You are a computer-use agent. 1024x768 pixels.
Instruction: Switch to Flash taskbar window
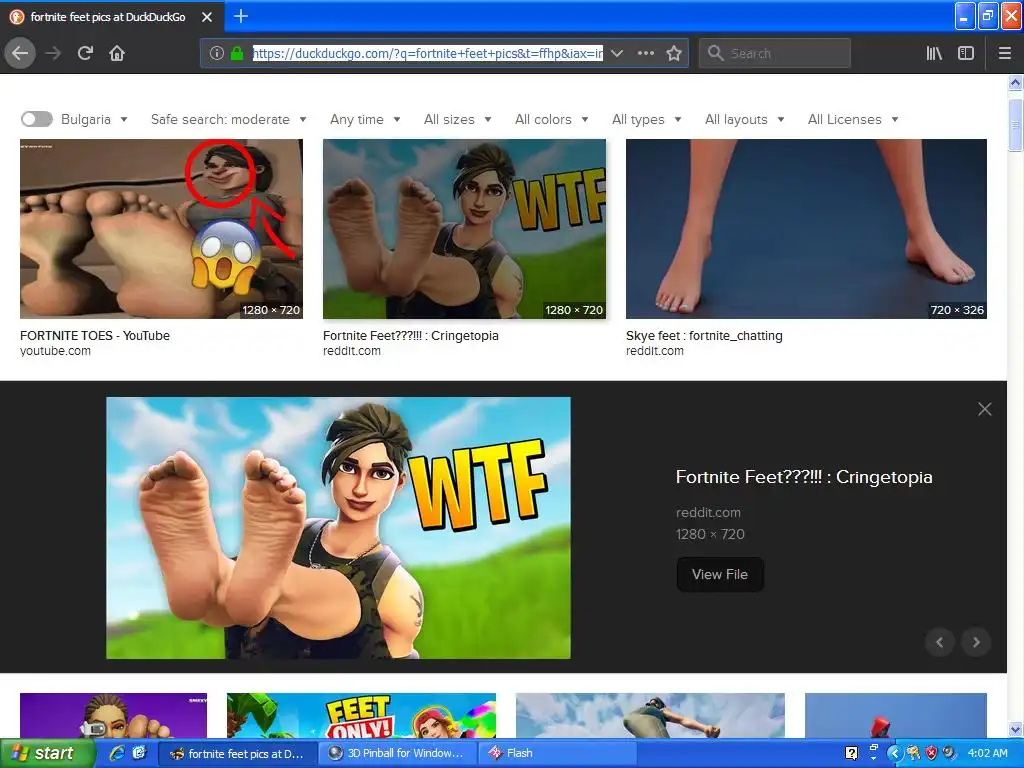[x=556, y=753]
